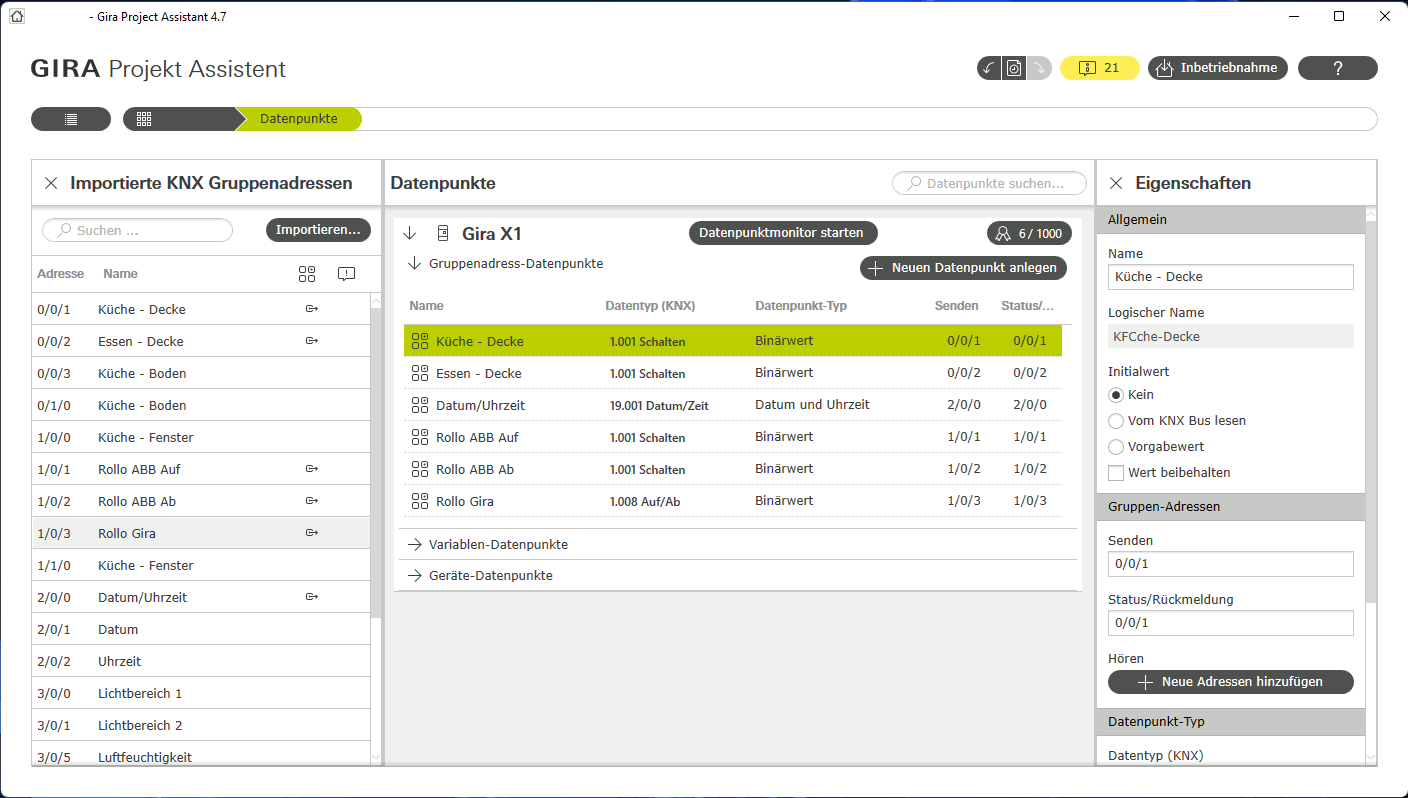The height and width of the screenshot is (798, 1408).
Task: Click the Senden group address field
Action: pyautogui.click(x=1231, y=564)
